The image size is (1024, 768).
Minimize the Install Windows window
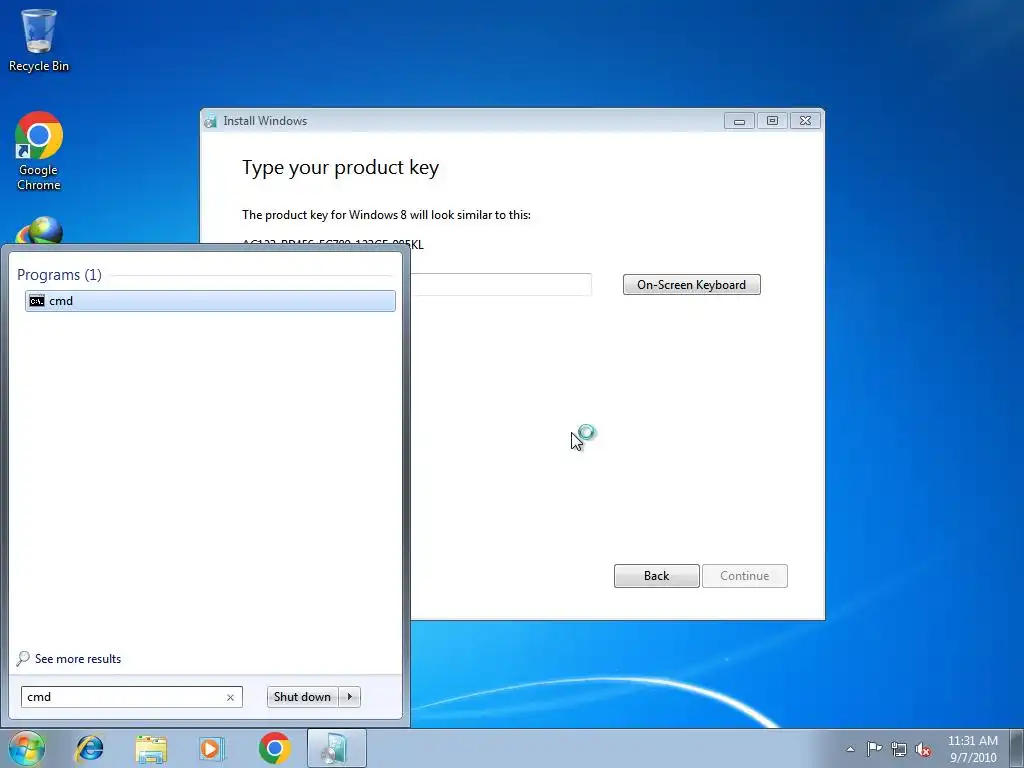tap(739, 121)
